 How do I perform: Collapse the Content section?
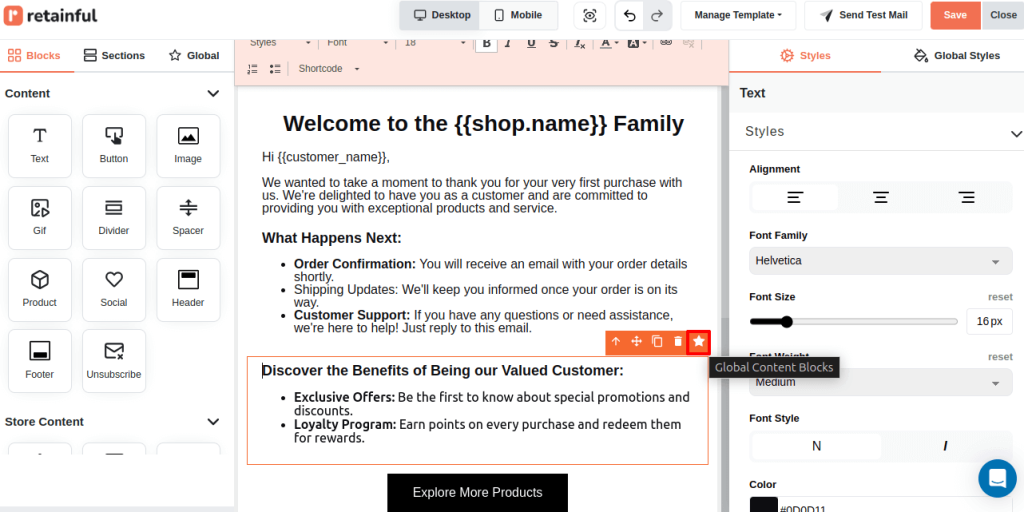213,93
